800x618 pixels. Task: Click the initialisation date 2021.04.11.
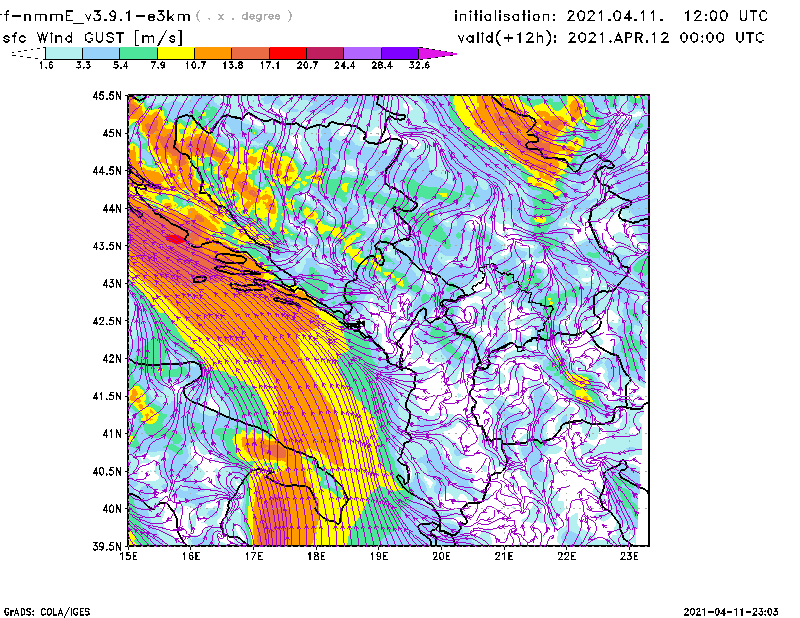(x=616, y=16)
